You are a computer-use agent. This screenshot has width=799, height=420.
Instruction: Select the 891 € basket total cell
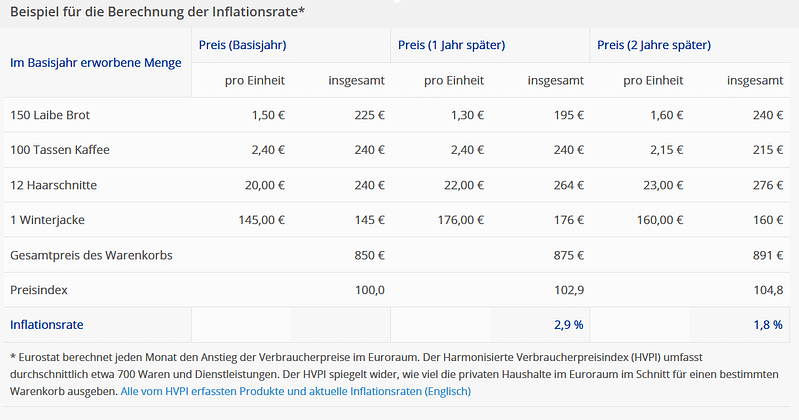click(x=766, y=255)
